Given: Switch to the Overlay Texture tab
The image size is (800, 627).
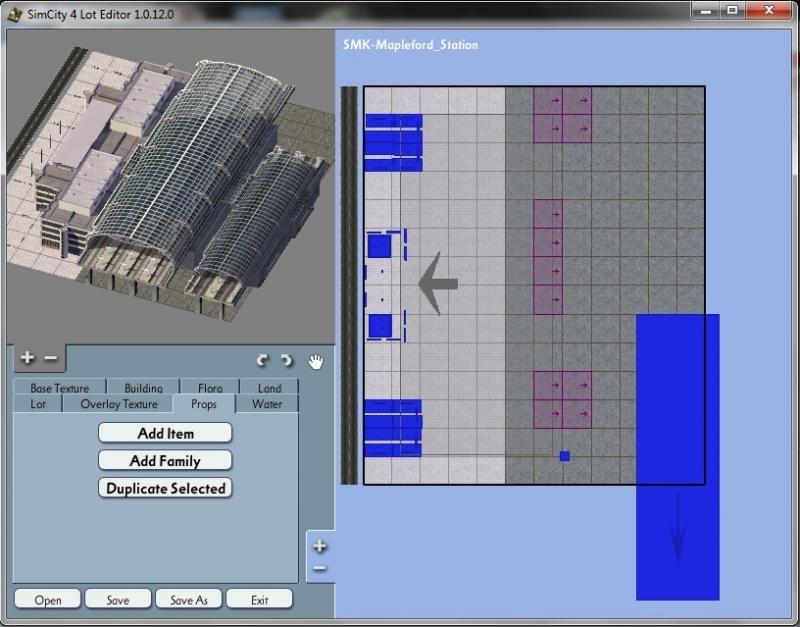Looking at the screenshot, I should (119, 404).
